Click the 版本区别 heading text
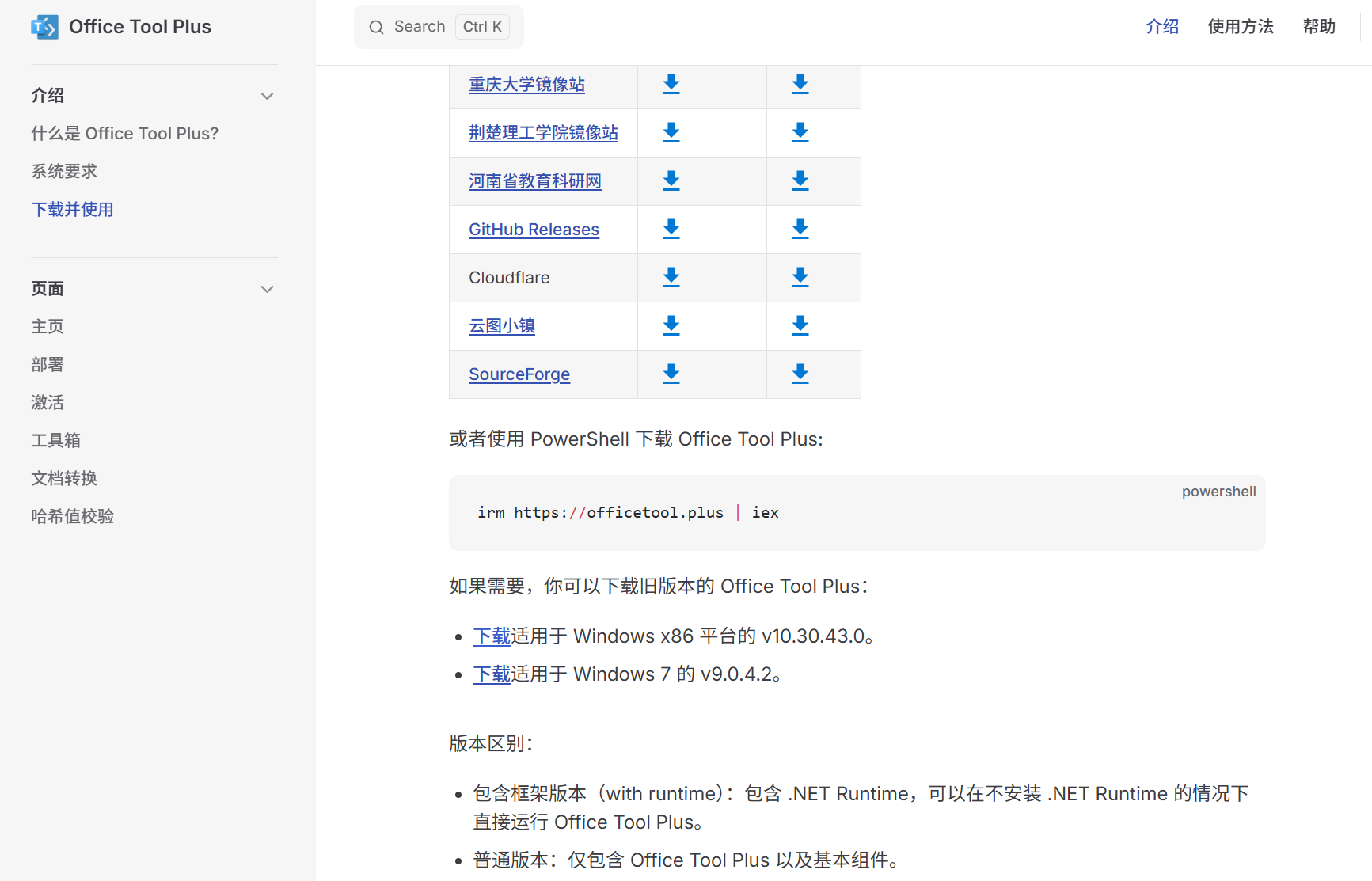Viewport: 1372px width, 881px height. pyautogui.click(x=491, y=744)
